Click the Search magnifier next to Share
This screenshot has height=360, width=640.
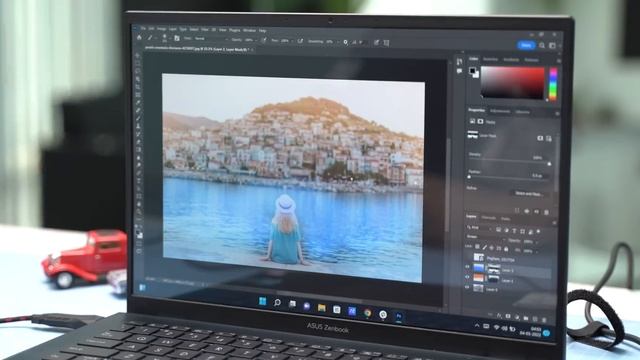[542, 46]
